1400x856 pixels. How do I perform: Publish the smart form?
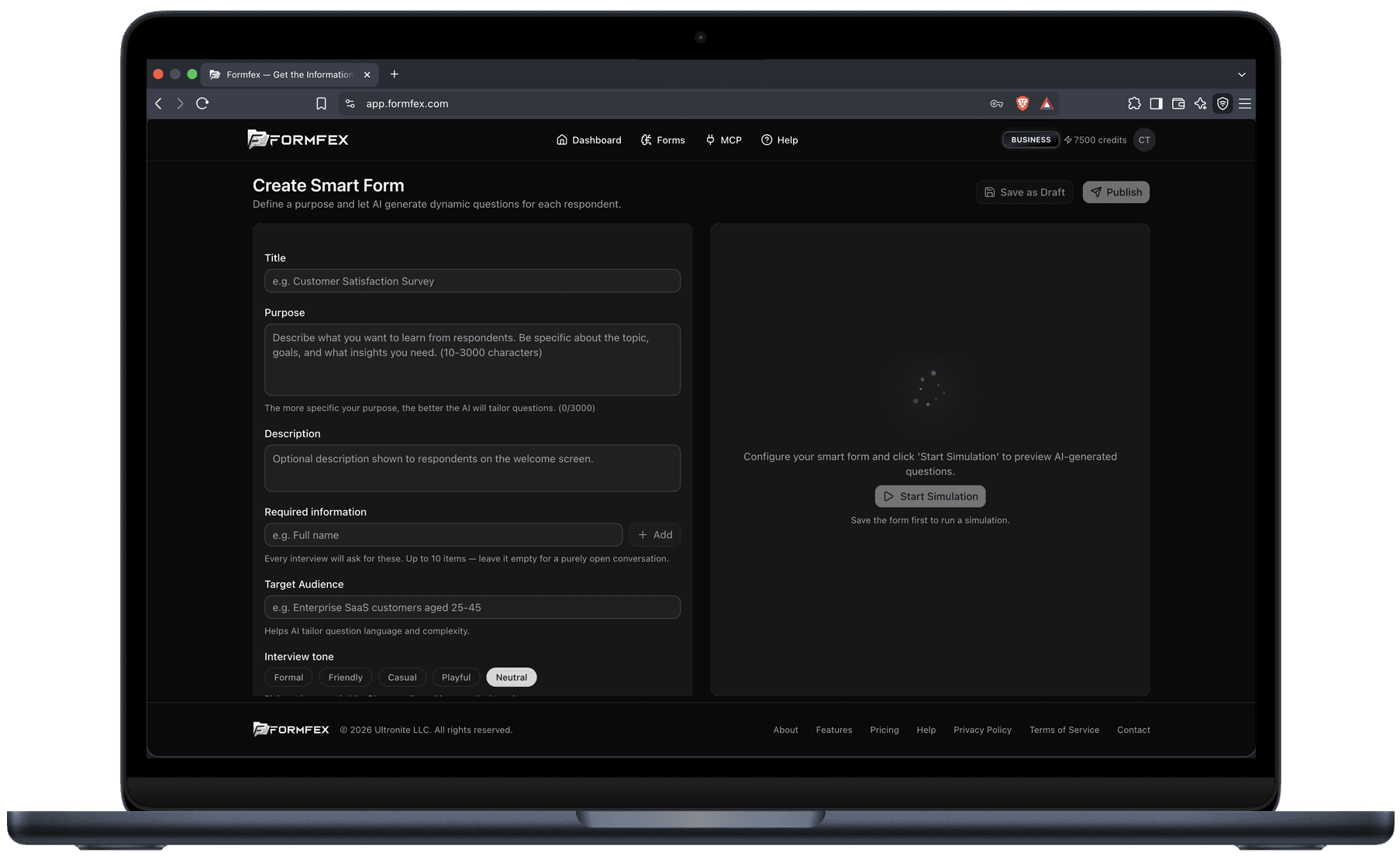pyautogui.click(x=1116, y=192)
